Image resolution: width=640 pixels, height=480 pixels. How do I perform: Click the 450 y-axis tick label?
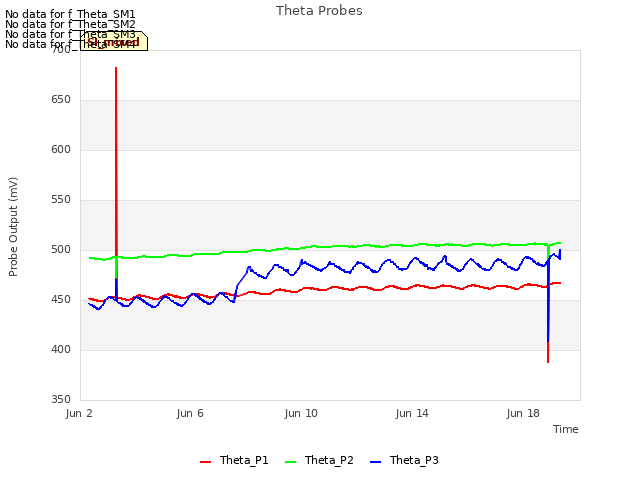click(x=61, y=300)
